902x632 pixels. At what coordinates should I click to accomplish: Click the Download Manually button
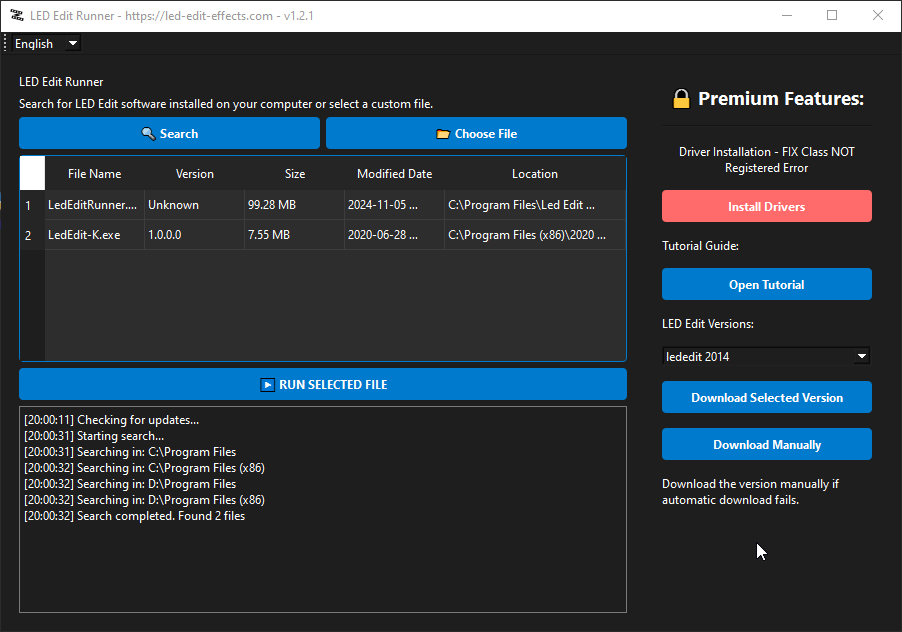[766, 445]
